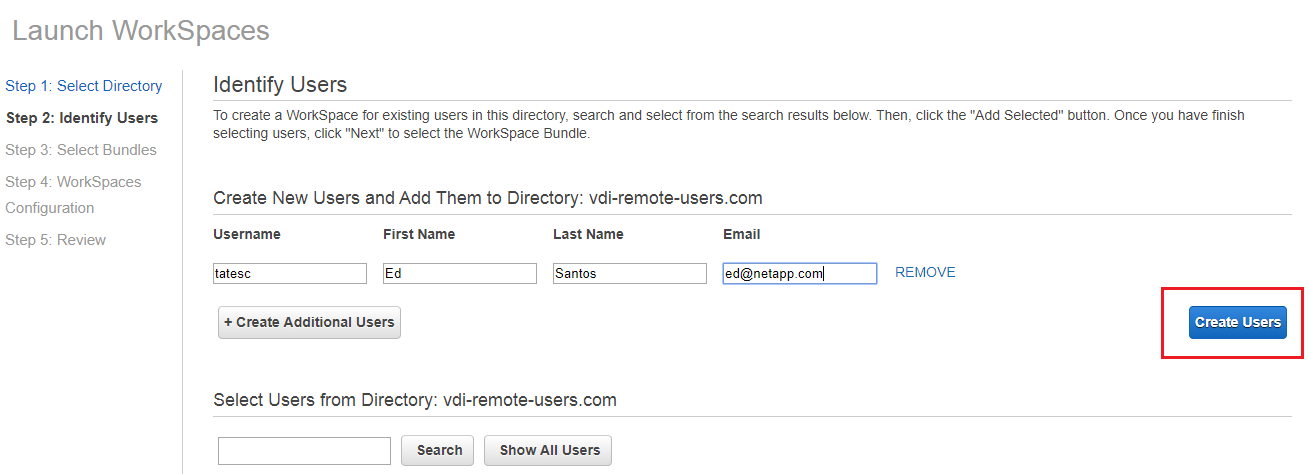Remove the tatesc user row

coord(925,272)
